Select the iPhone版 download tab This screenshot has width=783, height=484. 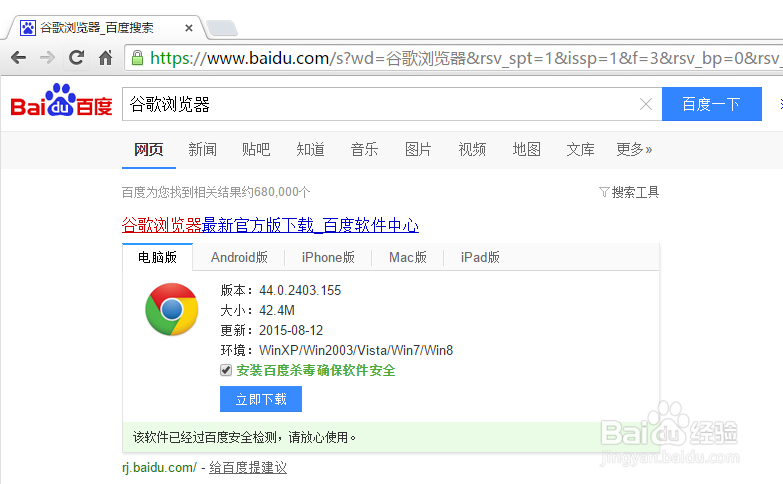click(x=328, y=257)
